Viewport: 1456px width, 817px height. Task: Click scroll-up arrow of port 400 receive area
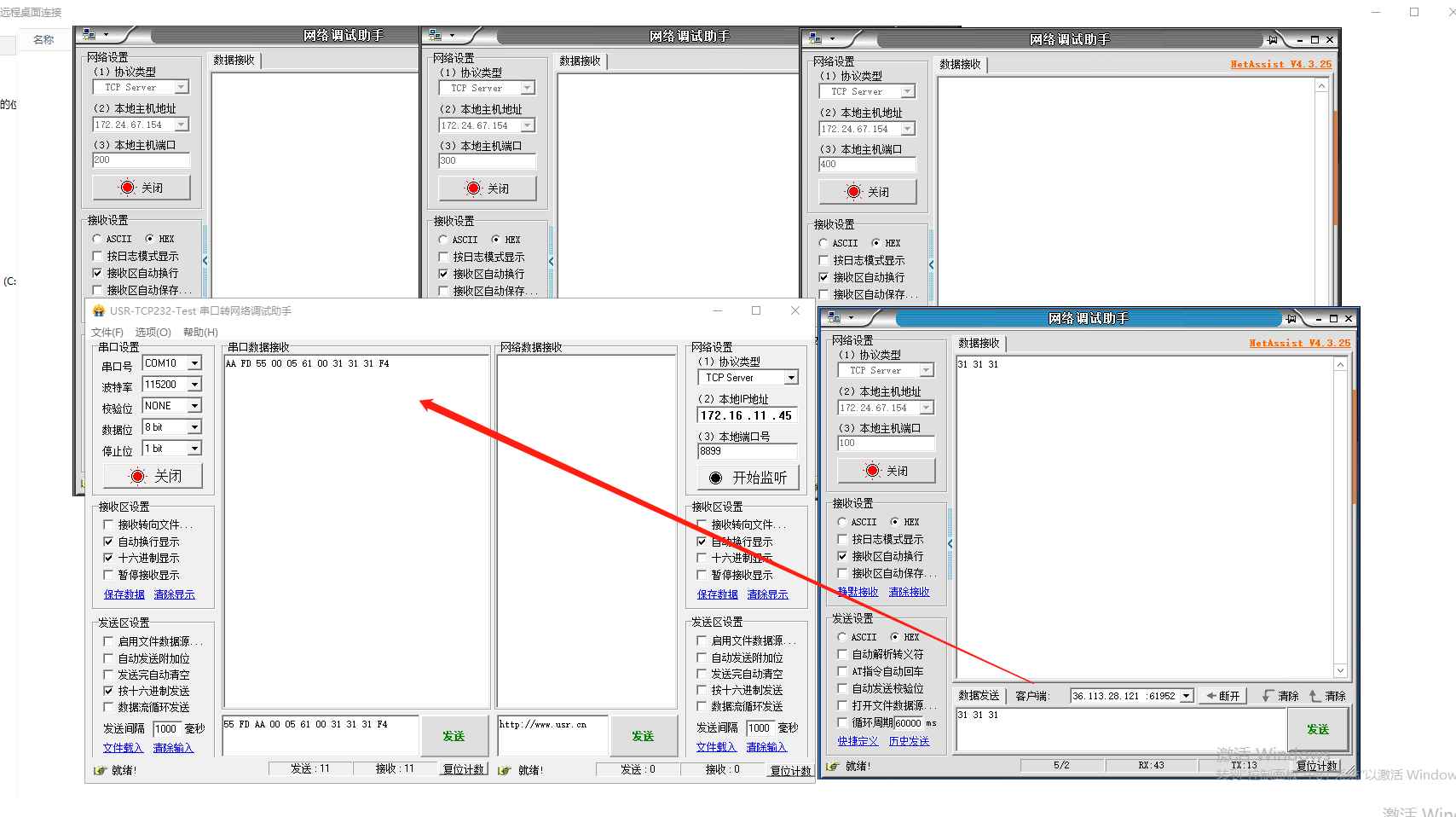click(x=1321, y=85)
